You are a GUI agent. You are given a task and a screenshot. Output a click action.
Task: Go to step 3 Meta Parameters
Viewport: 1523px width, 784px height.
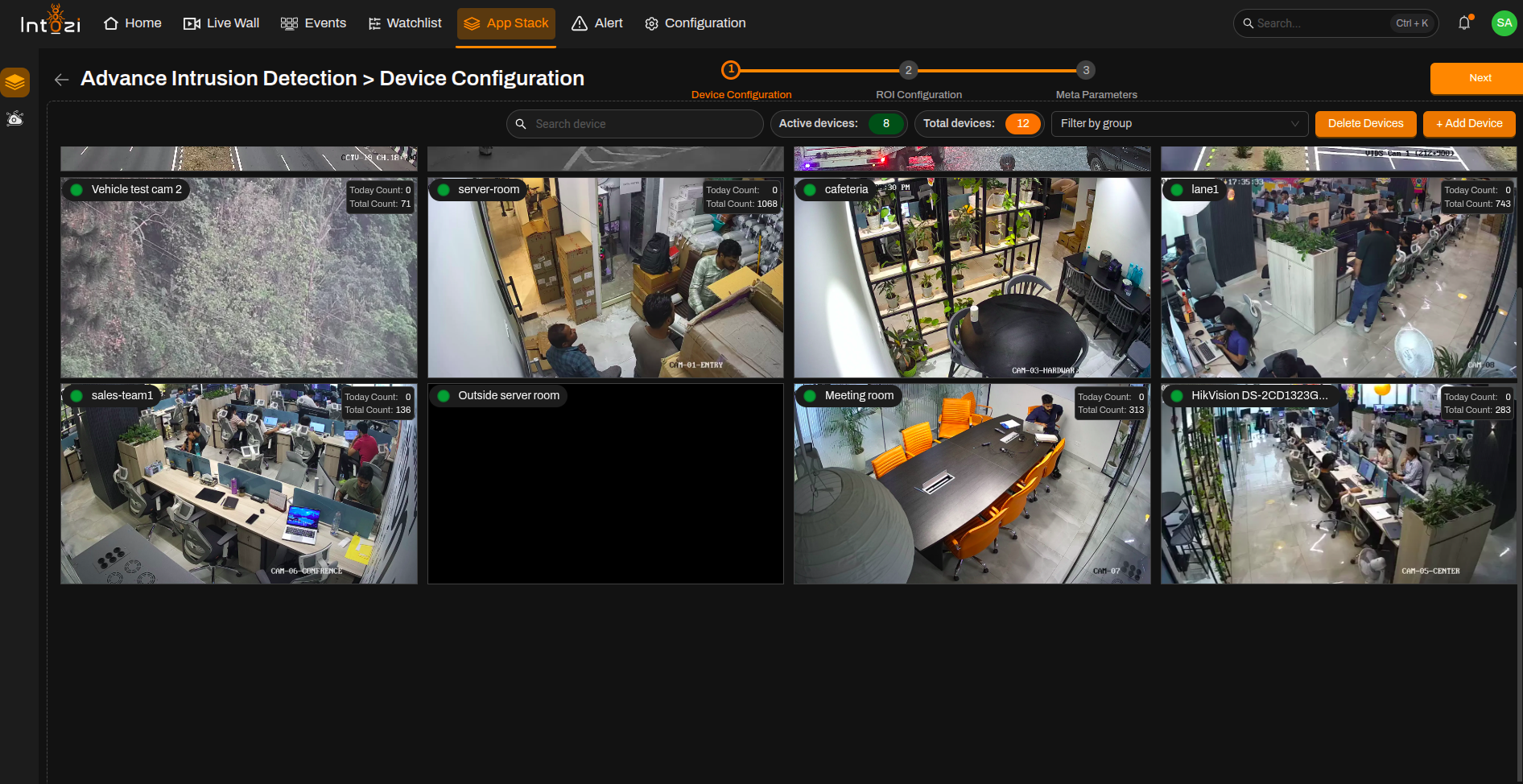click(x=1086, y=70)
